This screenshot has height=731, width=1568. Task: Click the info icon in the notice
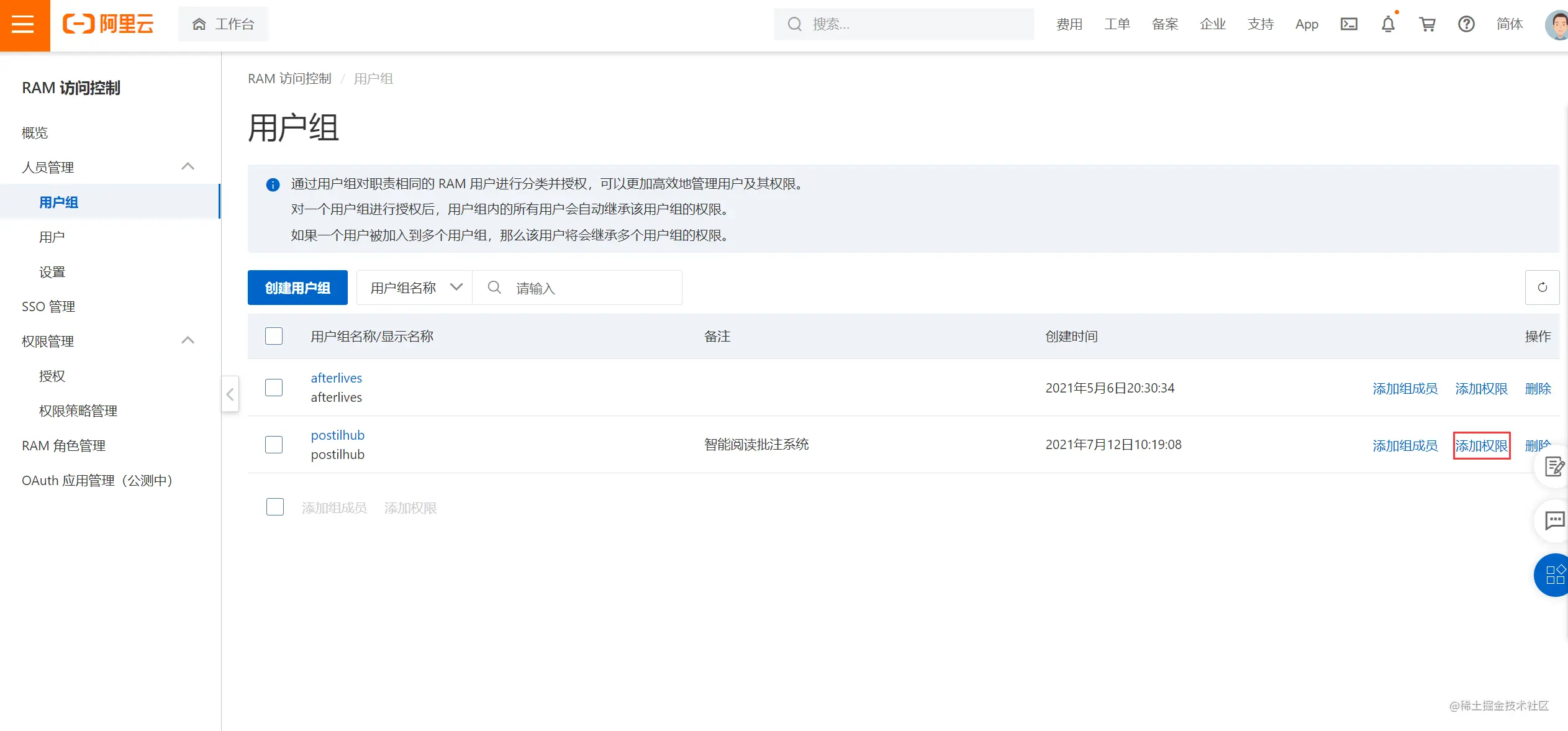(273, 184)
